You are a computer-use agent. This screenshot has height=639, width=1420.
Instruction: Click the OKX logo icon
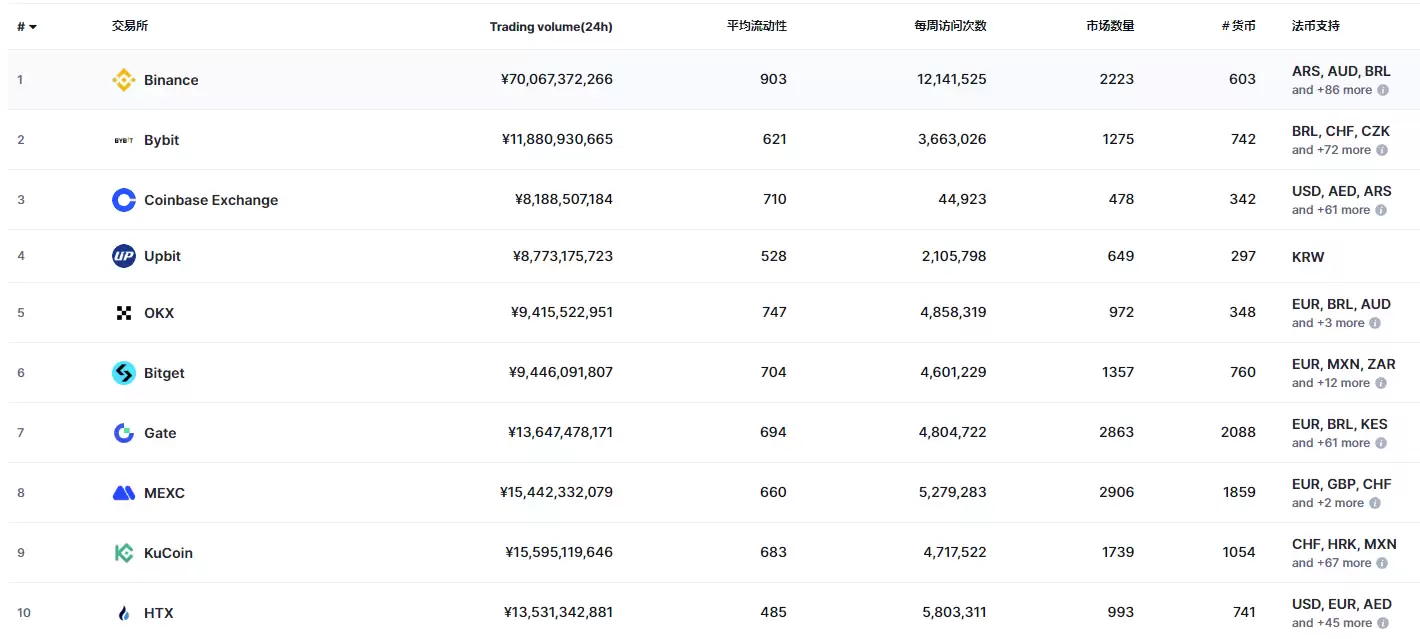click(123, 313)
